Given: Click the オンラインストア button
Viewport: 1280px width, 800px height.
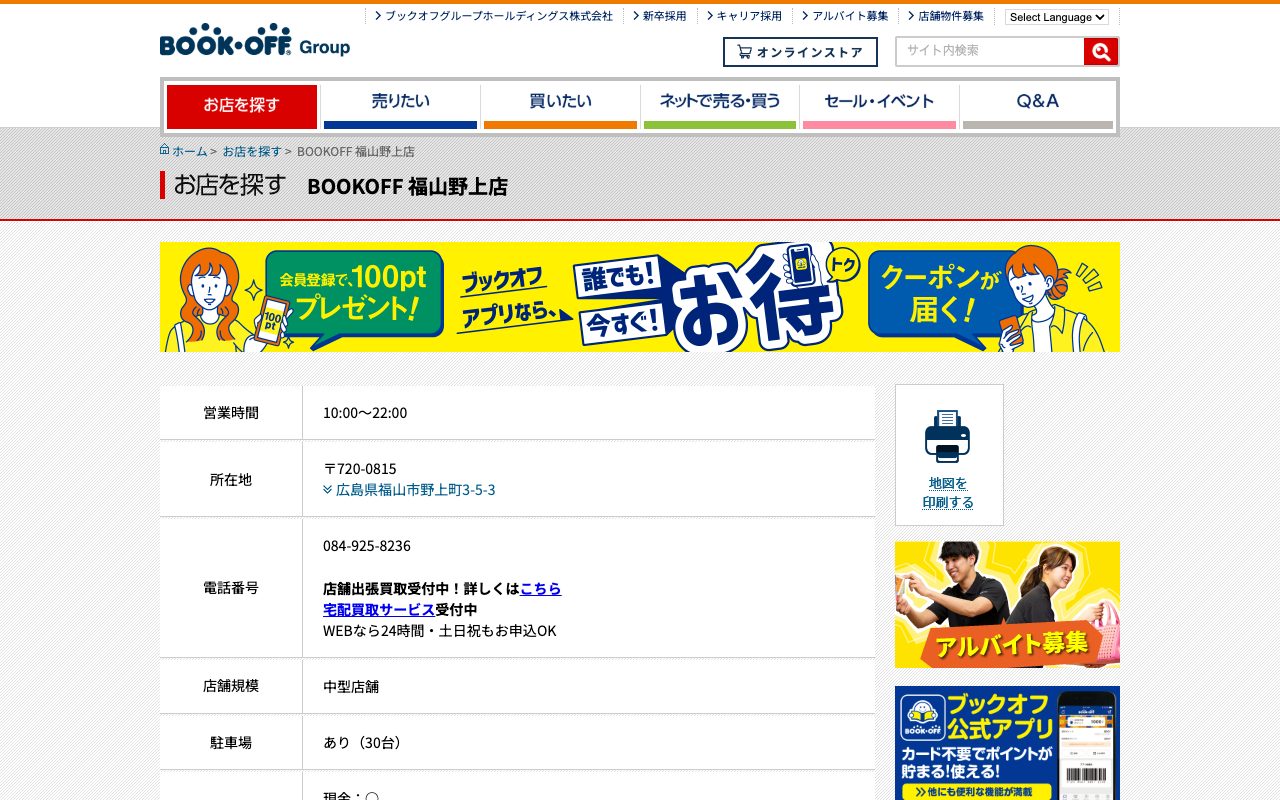Looking at the screenshot, I should 800,52.
